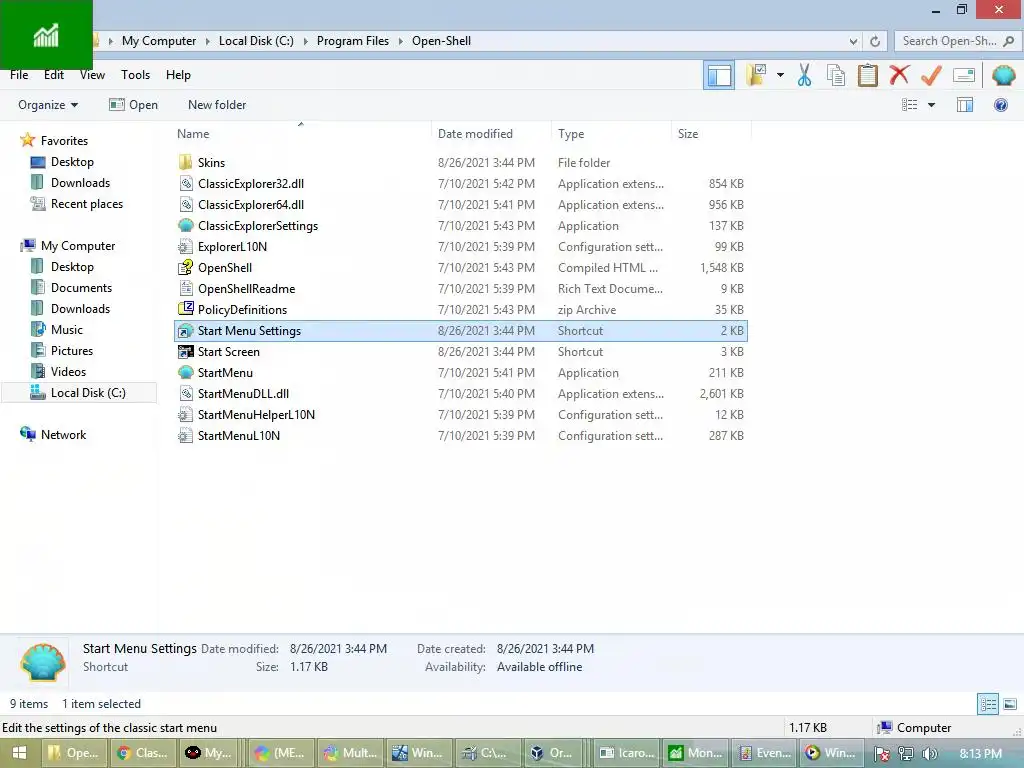This screenshot has width=1024, height=768.
Task: Click the Action Center flag tray icon
Action: 881,754
